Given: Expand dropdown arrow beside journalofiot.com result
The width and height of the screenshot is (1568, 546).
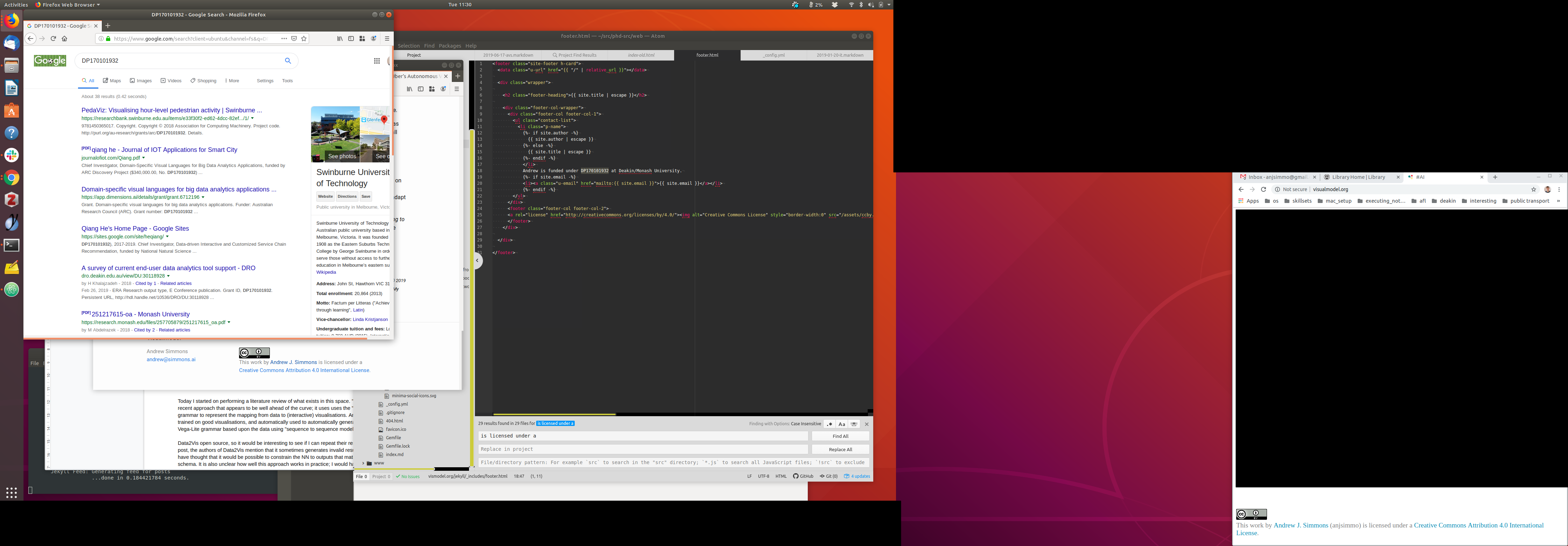Looking at the screenshot, I should (x=143, y=157).
